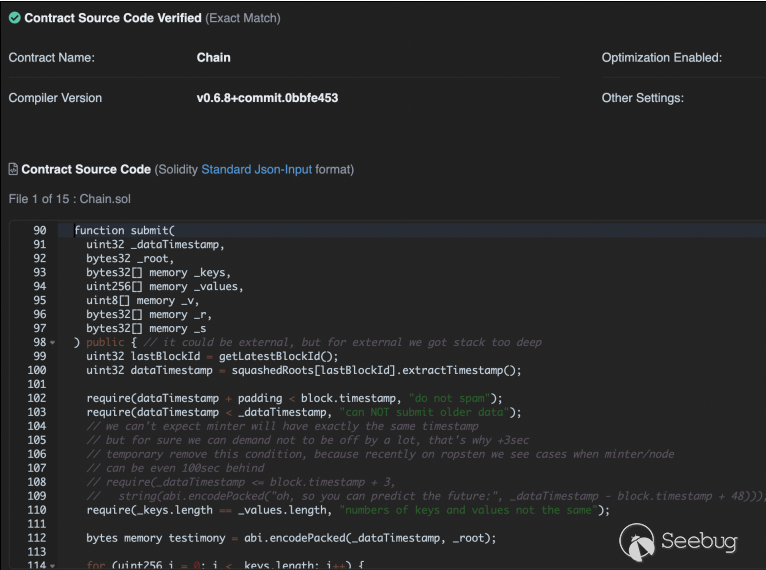
Task: Click line number 110 in the gutter
Action: [x=39, y=510]
